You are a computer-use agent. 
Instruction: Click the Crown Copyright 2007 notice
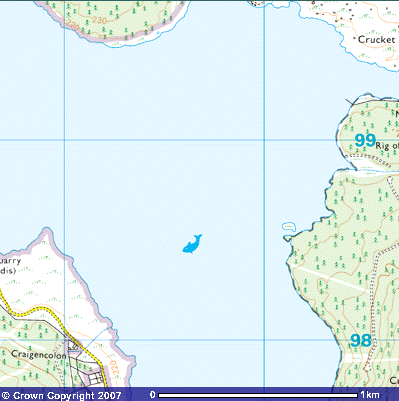61,396
